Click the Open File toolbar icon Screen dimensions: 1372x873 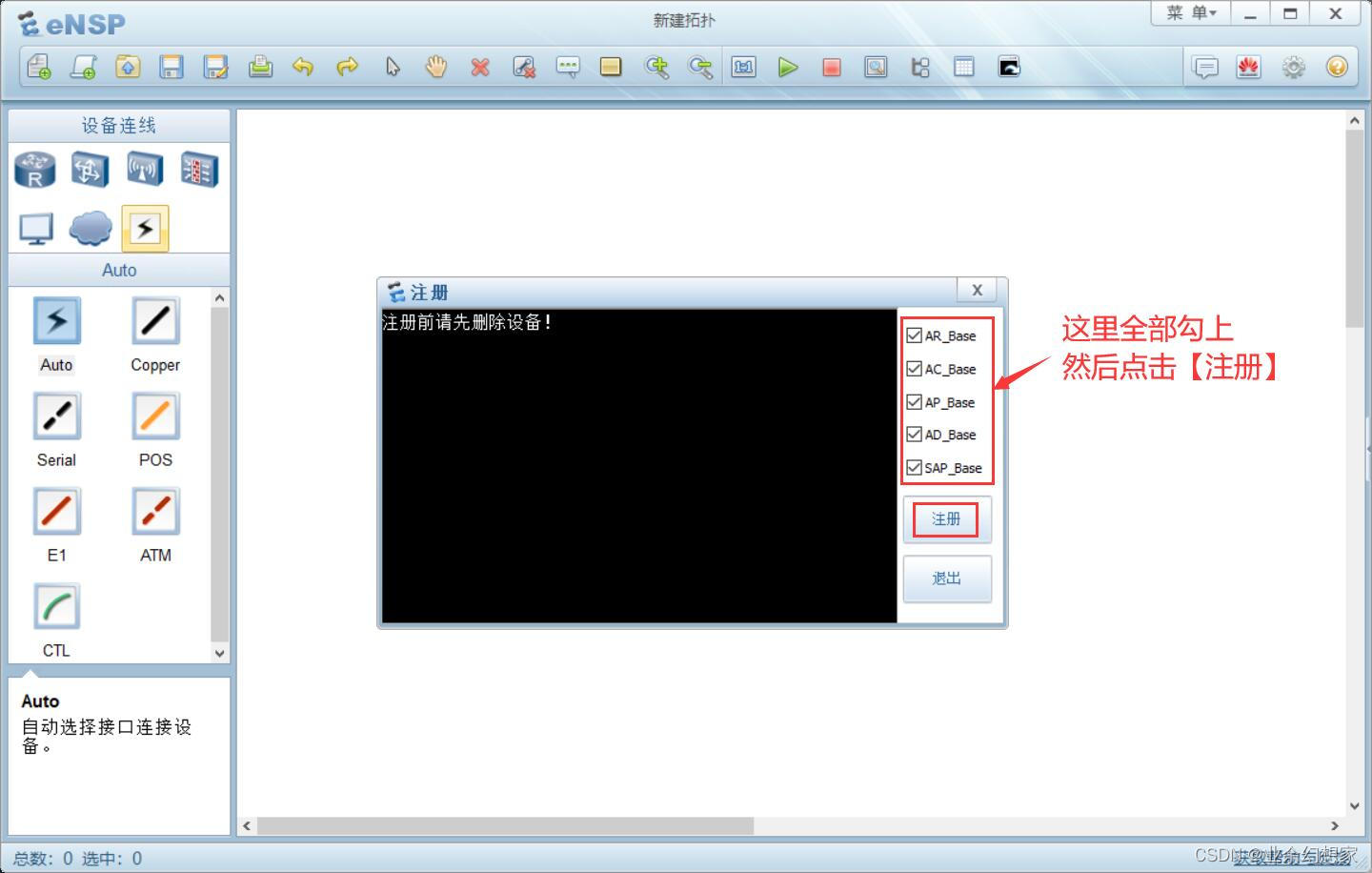128,67
